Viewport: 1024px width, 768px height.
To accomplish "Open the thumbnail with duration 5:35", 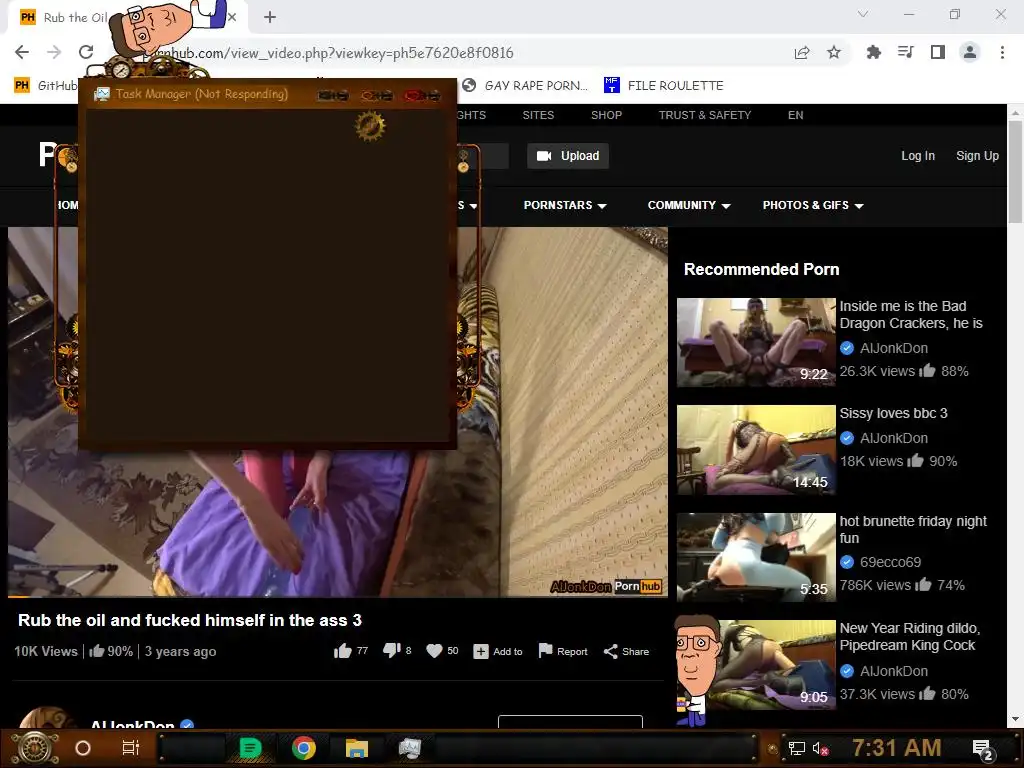I will [x=756, y=557].
